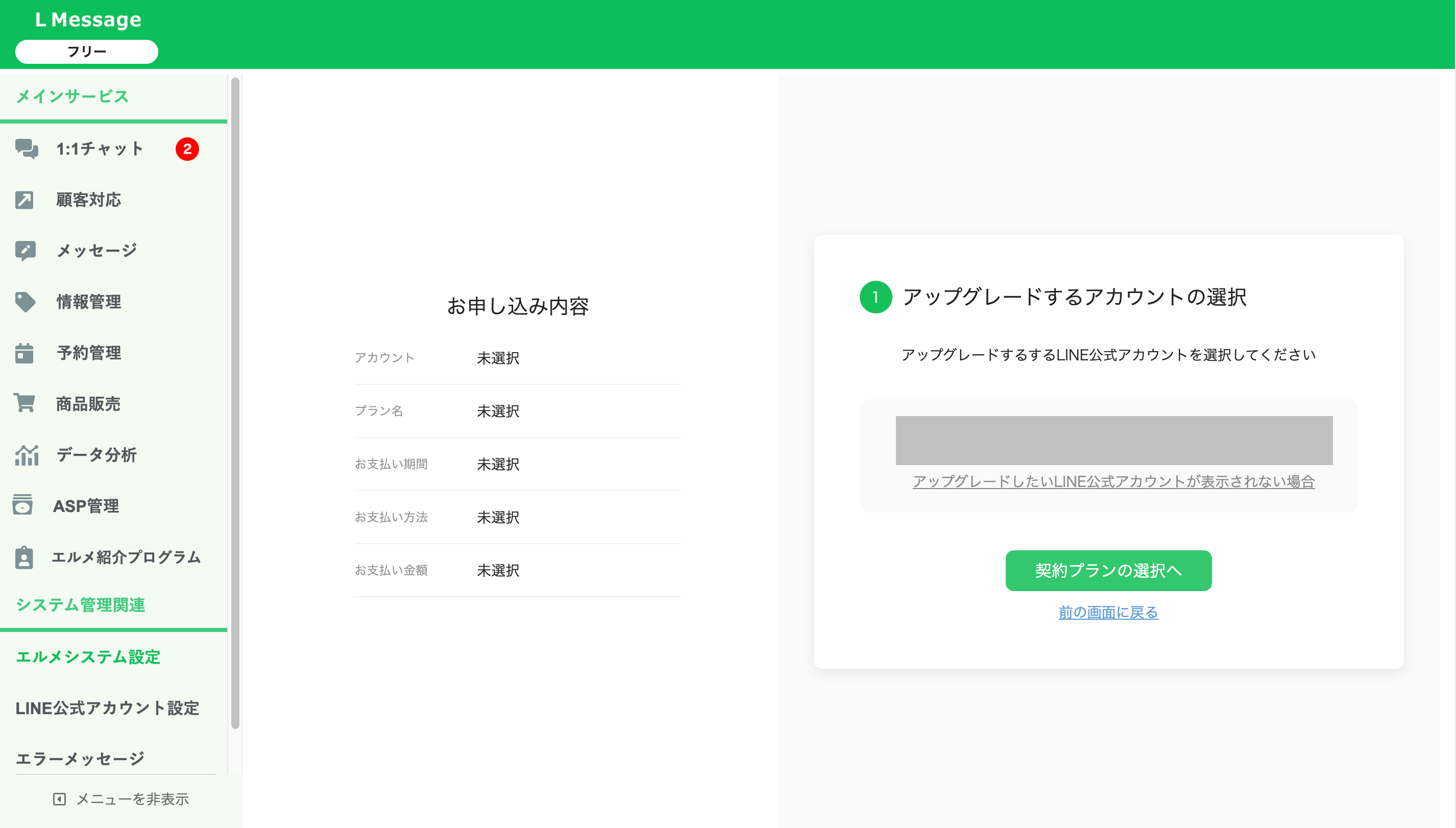
Task: Click the L Message logo
Action: [x=88, y=20]
